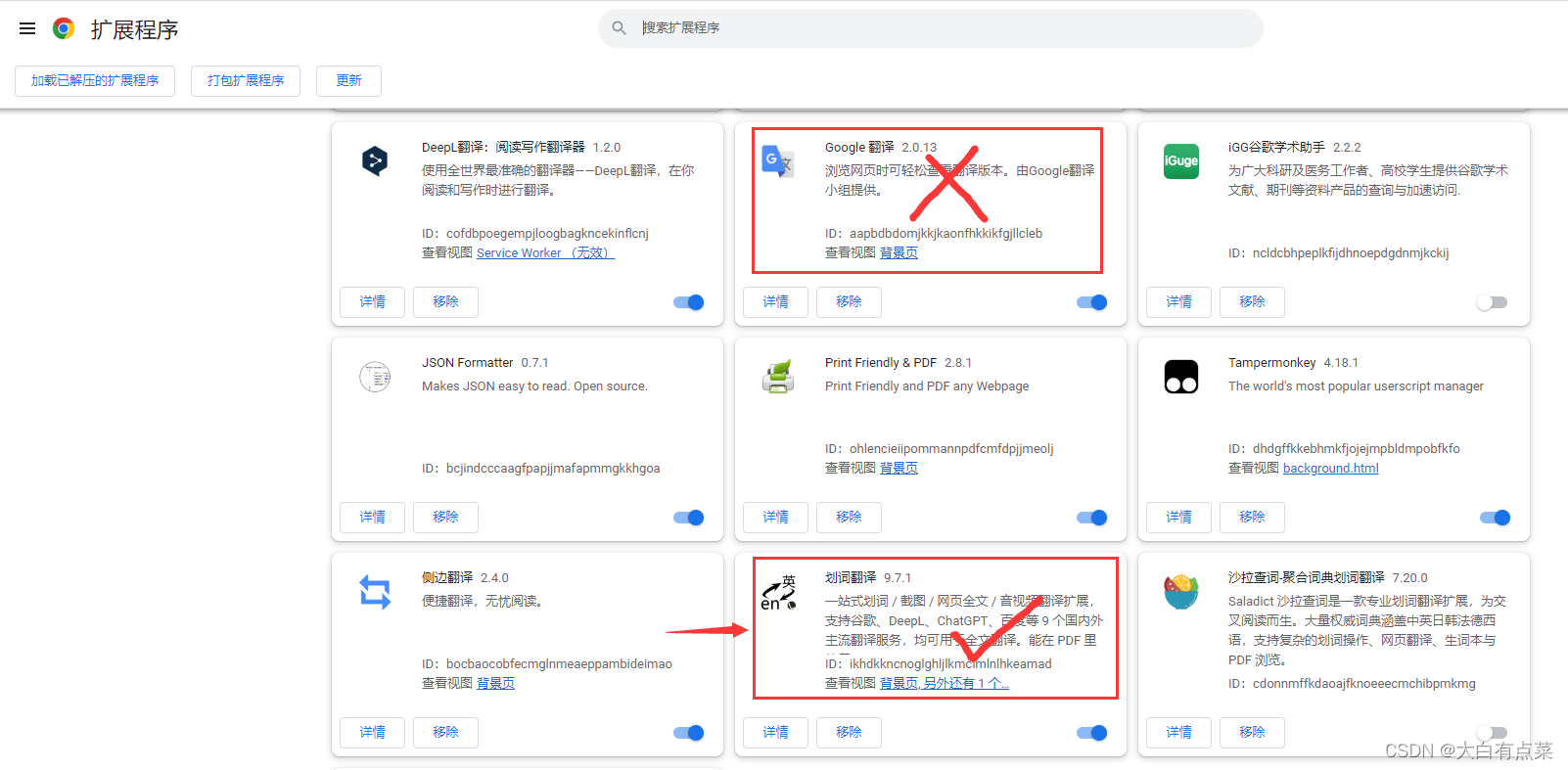The height and width of the screenshot is (770, 1568).
Task: Remove the Google 翻译 extension
Action: (x=849, y=302)
